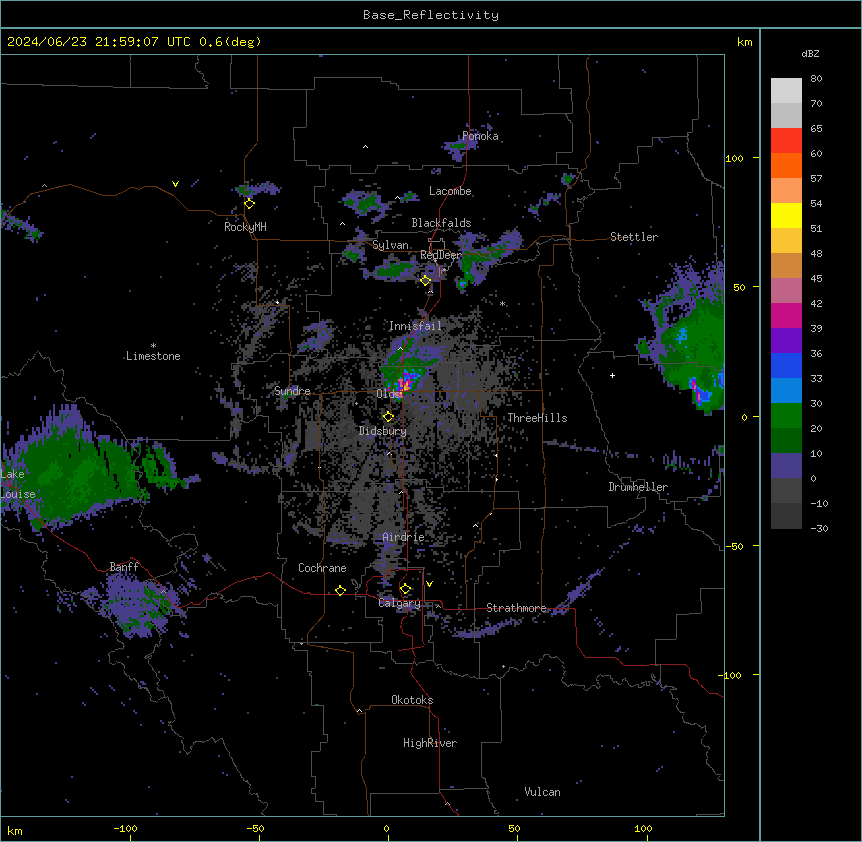862x842 pixels.
Task: Click the yellow diamond marker near RockyMH
Action: point(250,204)
